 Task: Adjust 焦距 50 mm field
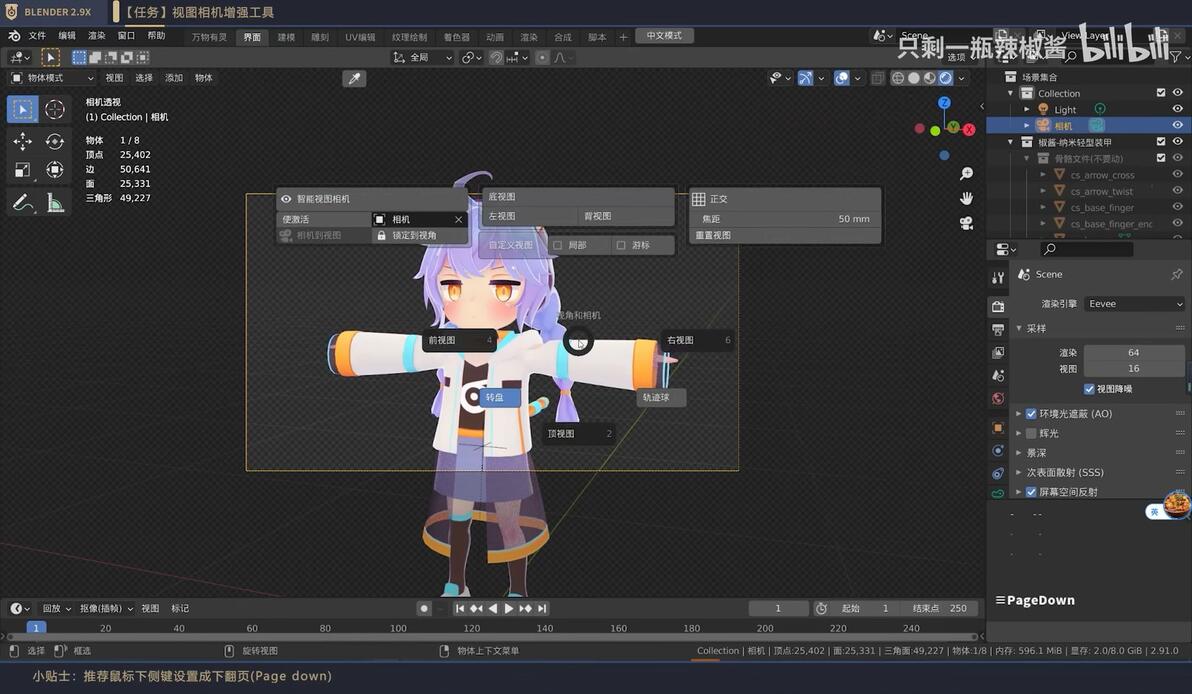pyautogui.click(x=785, y=219)
